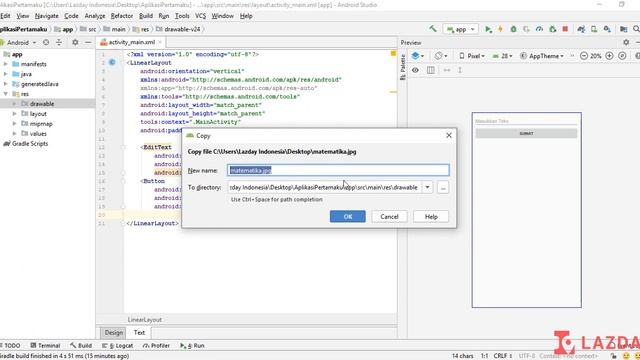Viewport: 640px width, 360px height.
Task: Open the To directory history dropdown arrow
Action: click(427, 187)
